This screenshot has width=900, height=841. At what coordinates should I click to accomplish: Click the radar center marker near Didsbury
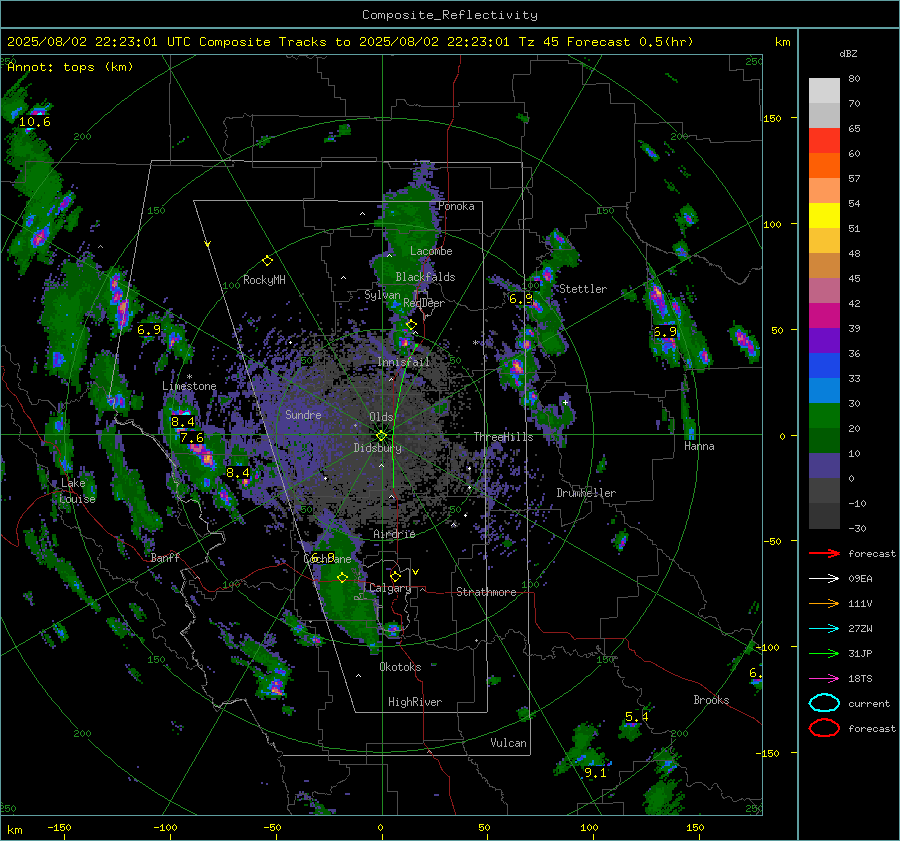click(x=381, y=436)
